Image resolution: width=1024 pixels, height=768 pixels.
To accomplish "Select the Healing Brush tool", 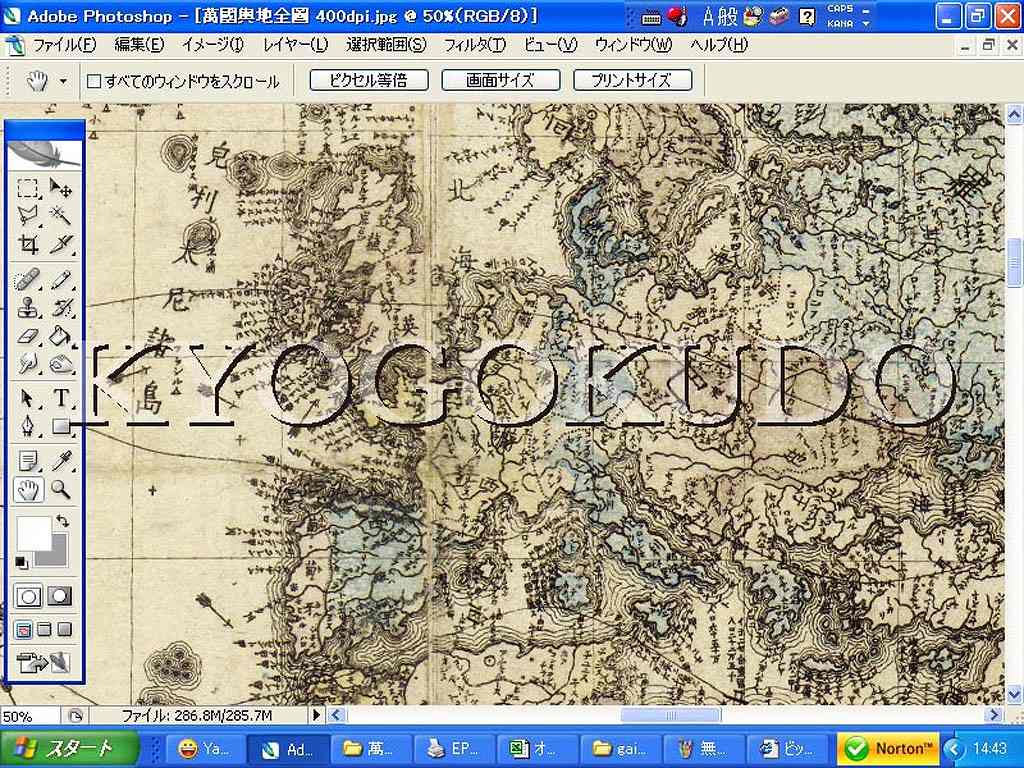I will point(28,280).
